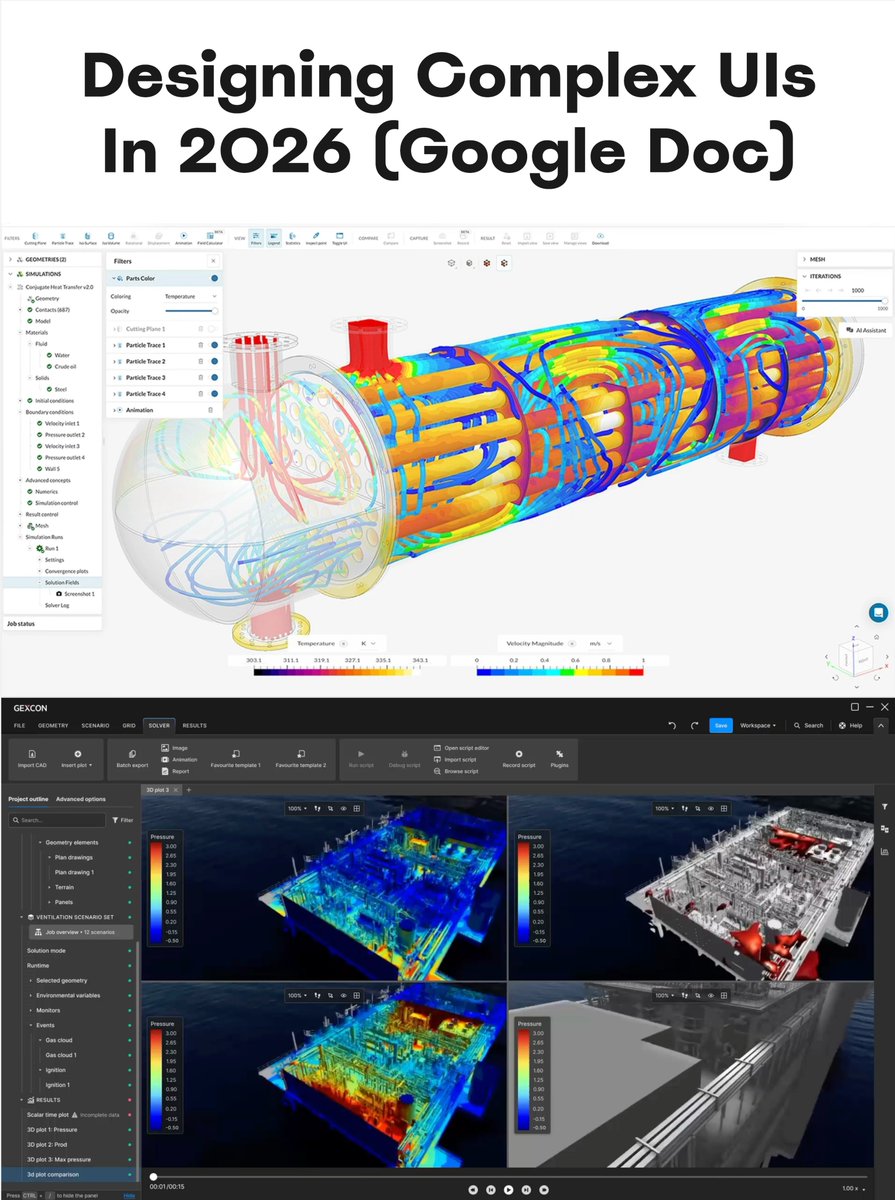Toggle eye icon in bottom-left 3D plot
Viewport: 895px width, 1200px height.
coord(343,995)
